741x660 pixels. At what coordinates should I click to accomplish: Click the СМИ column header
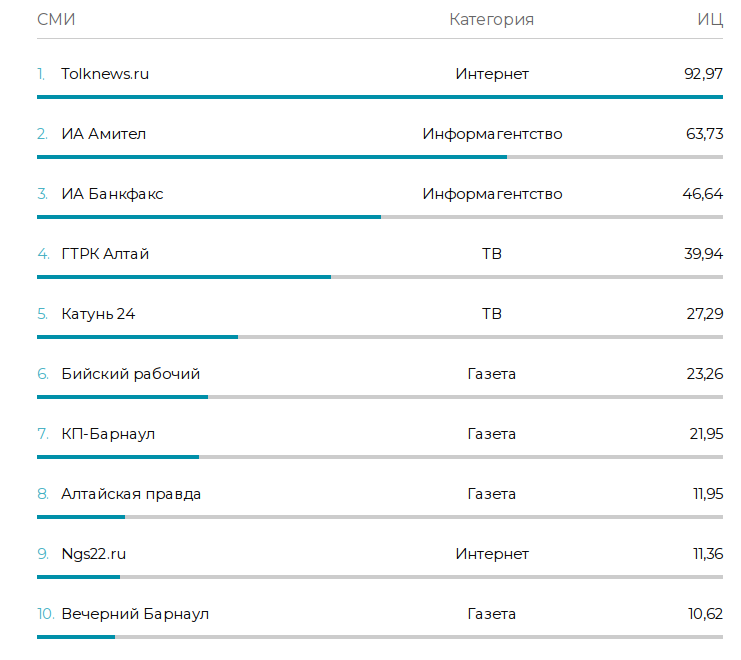point(56,19)
